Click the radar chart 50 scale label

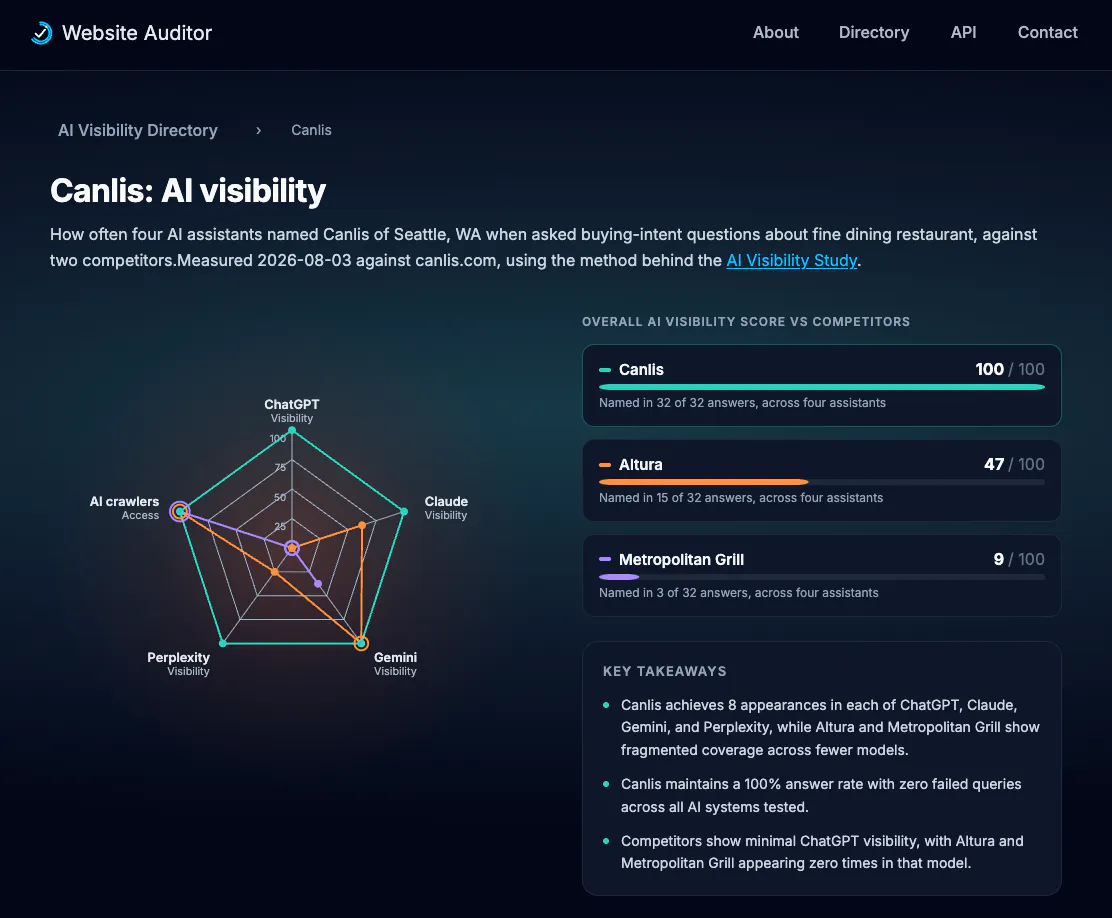pos(280,497)
